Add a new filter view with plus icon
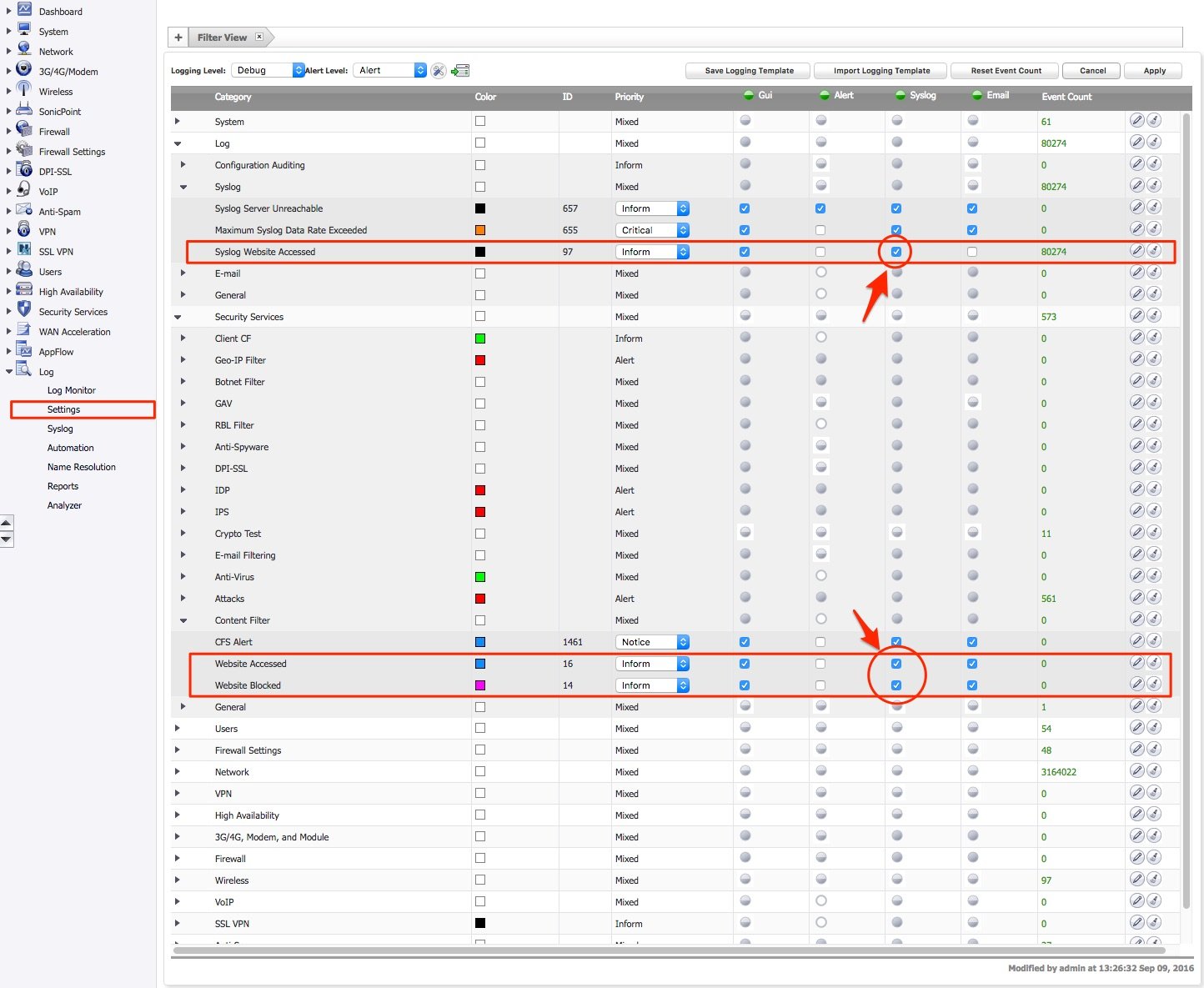Viewport: 1204px width, 988px height. pyautogui.click(x=178, y=38)
